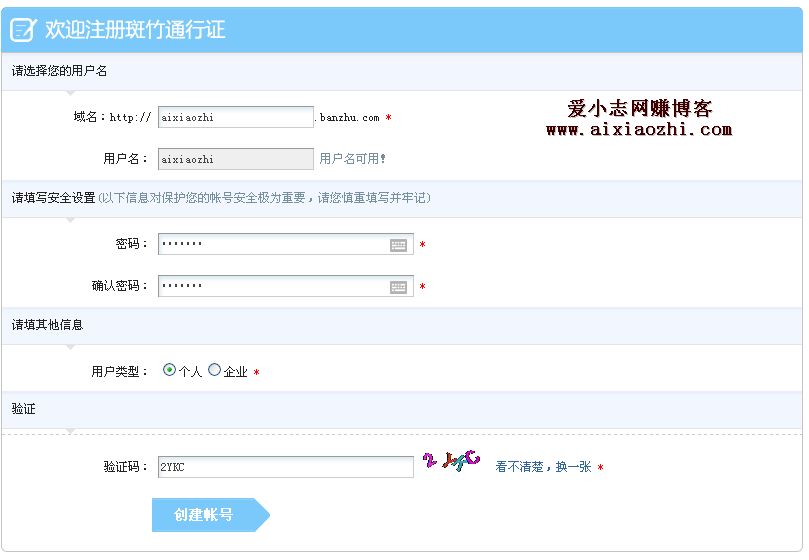Click the 创建帐号 button
The height and width of the screenshot is (560, 809).
211,515
